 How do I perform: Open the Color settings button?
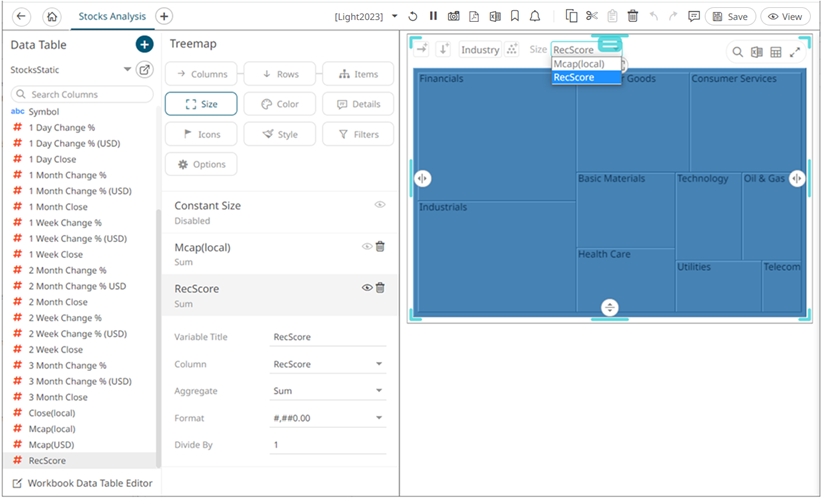coord(279,104)
